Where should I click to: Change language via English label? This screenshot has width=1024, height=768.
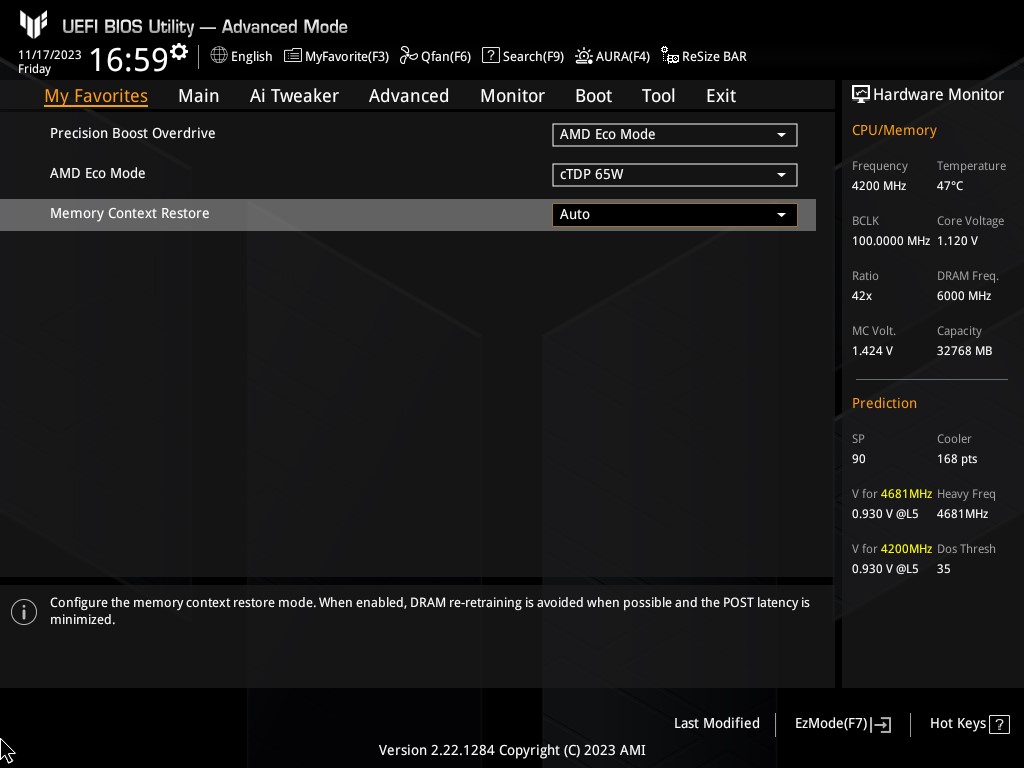tap(251, 56)
